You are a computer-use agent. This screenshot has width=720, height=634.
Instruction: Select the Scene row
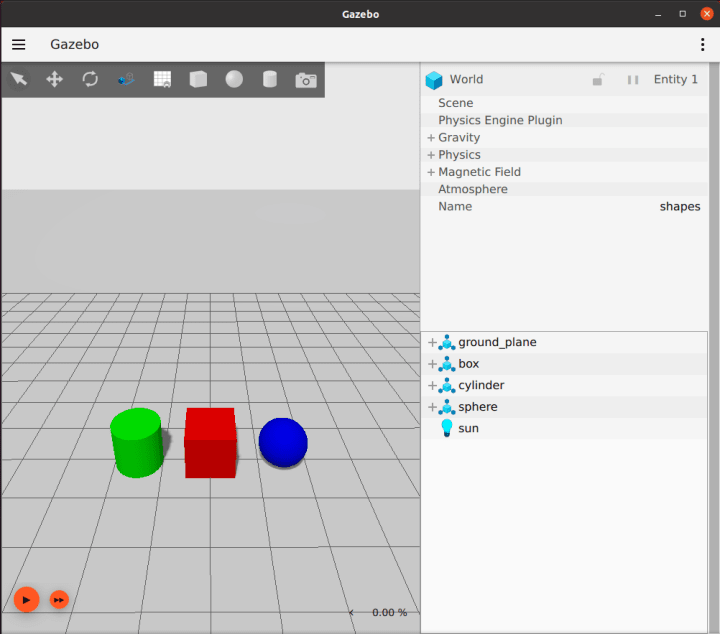click(564, 103)
